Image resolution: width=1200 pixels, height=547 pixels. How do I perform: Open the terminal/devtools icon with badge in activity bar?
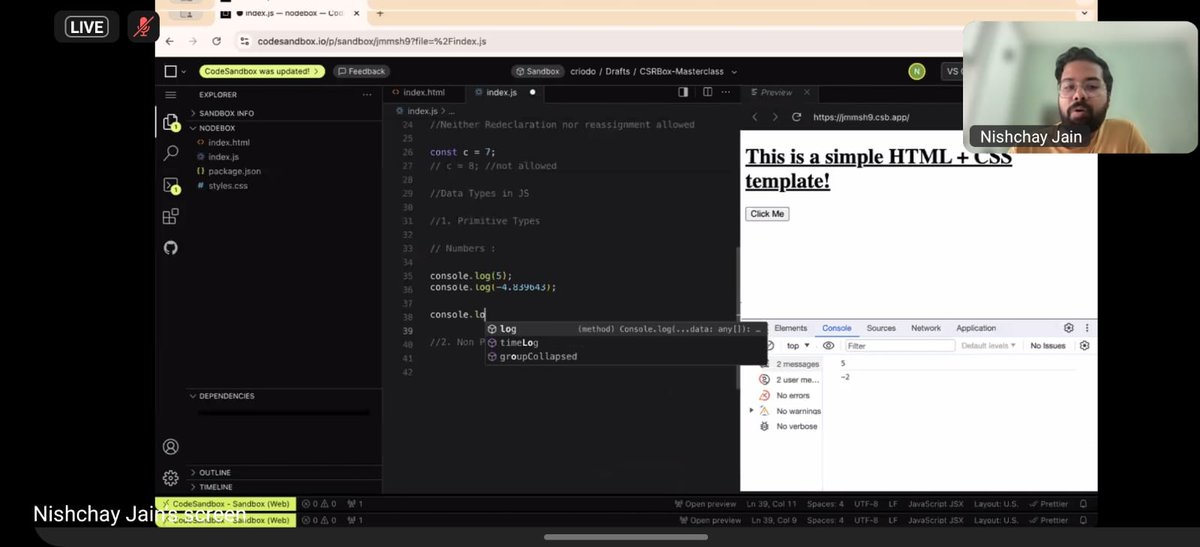point(170,185)
